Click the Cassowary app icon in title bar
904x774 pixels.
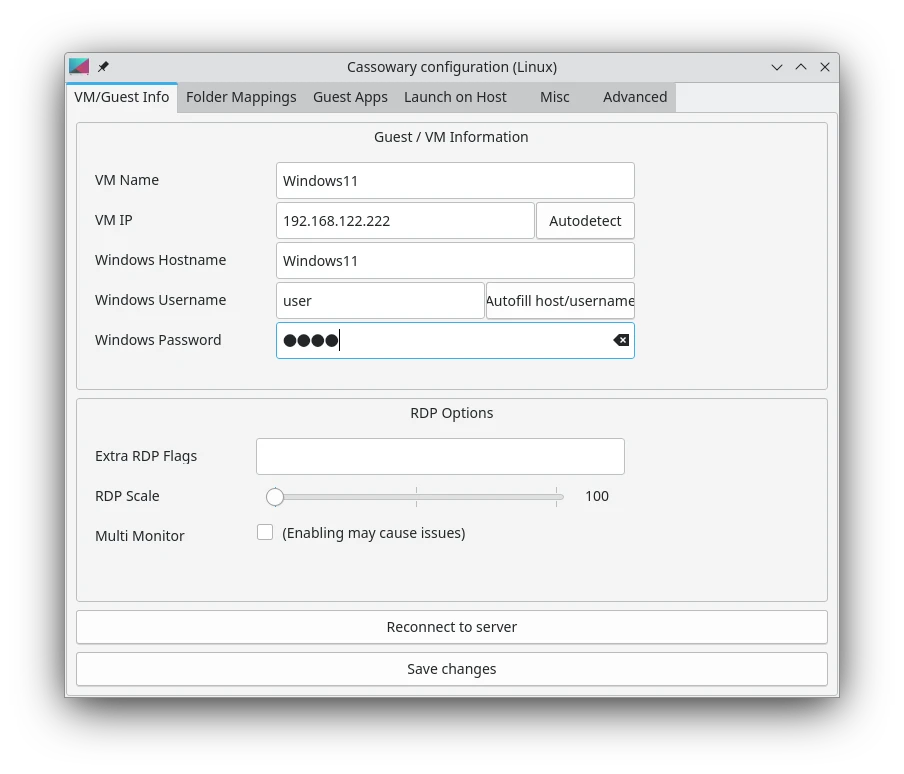click(79, 67)
